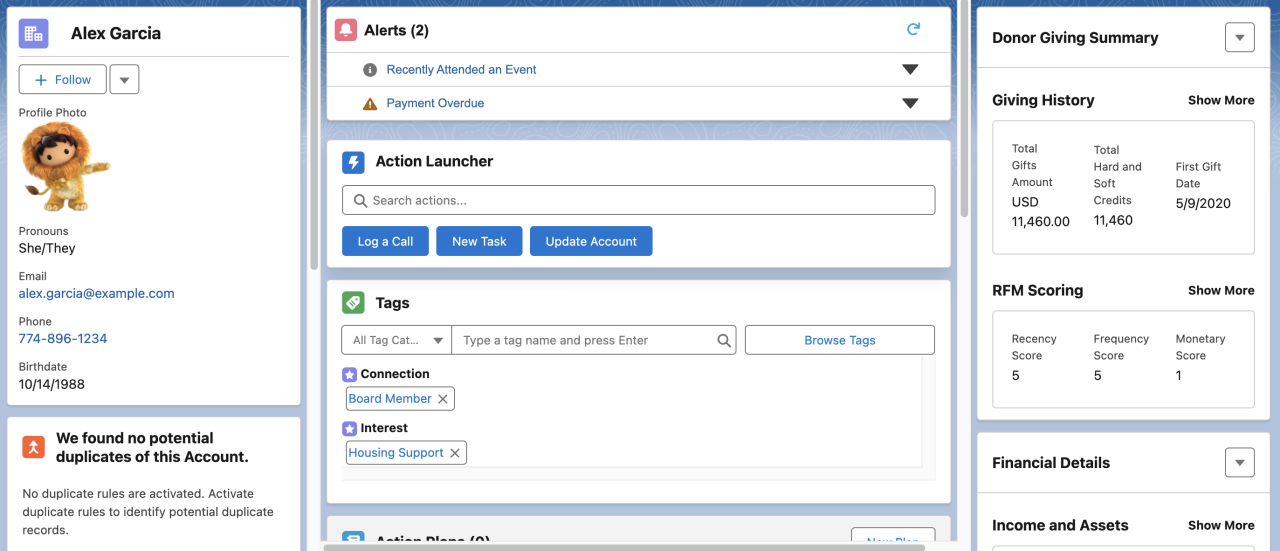Click the info icon for Recently Attended an Event
Image resolution: width=1280 pixels, height=551 pixels.
(370, 70)
